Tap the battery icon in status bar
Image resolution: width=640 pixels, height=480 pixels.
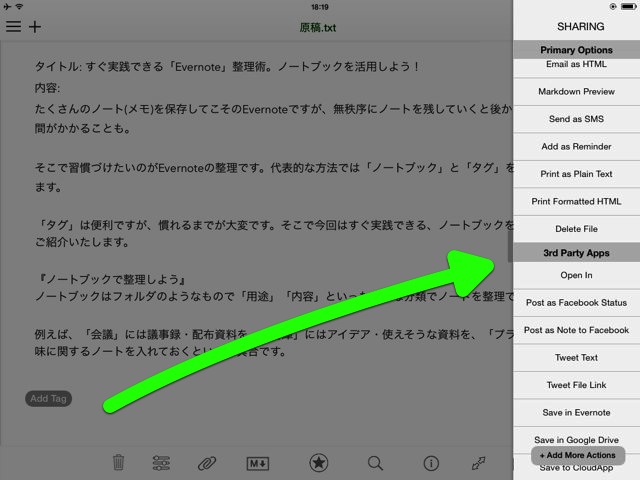[x=629, y=6]
